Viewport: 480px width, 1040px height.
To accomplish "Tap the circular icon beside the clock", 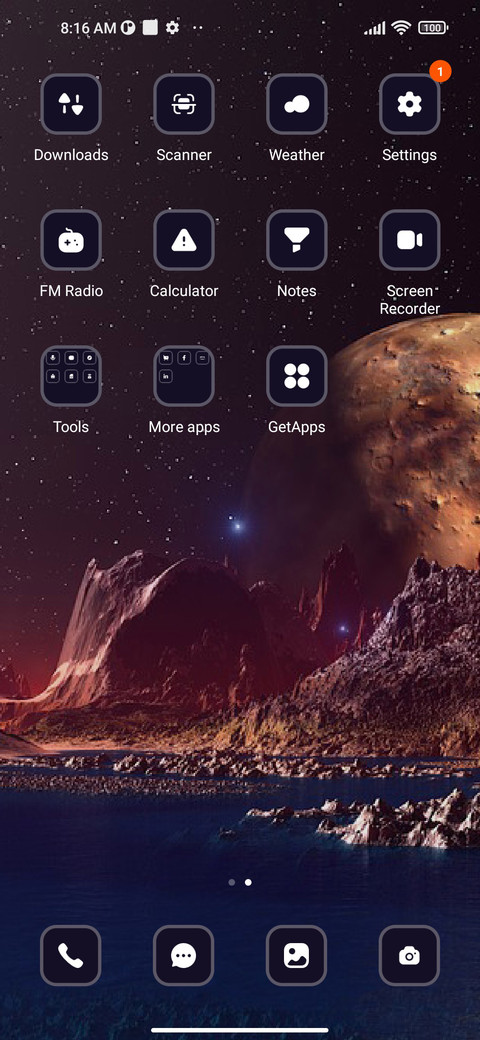I will click(x=128, y=28).
